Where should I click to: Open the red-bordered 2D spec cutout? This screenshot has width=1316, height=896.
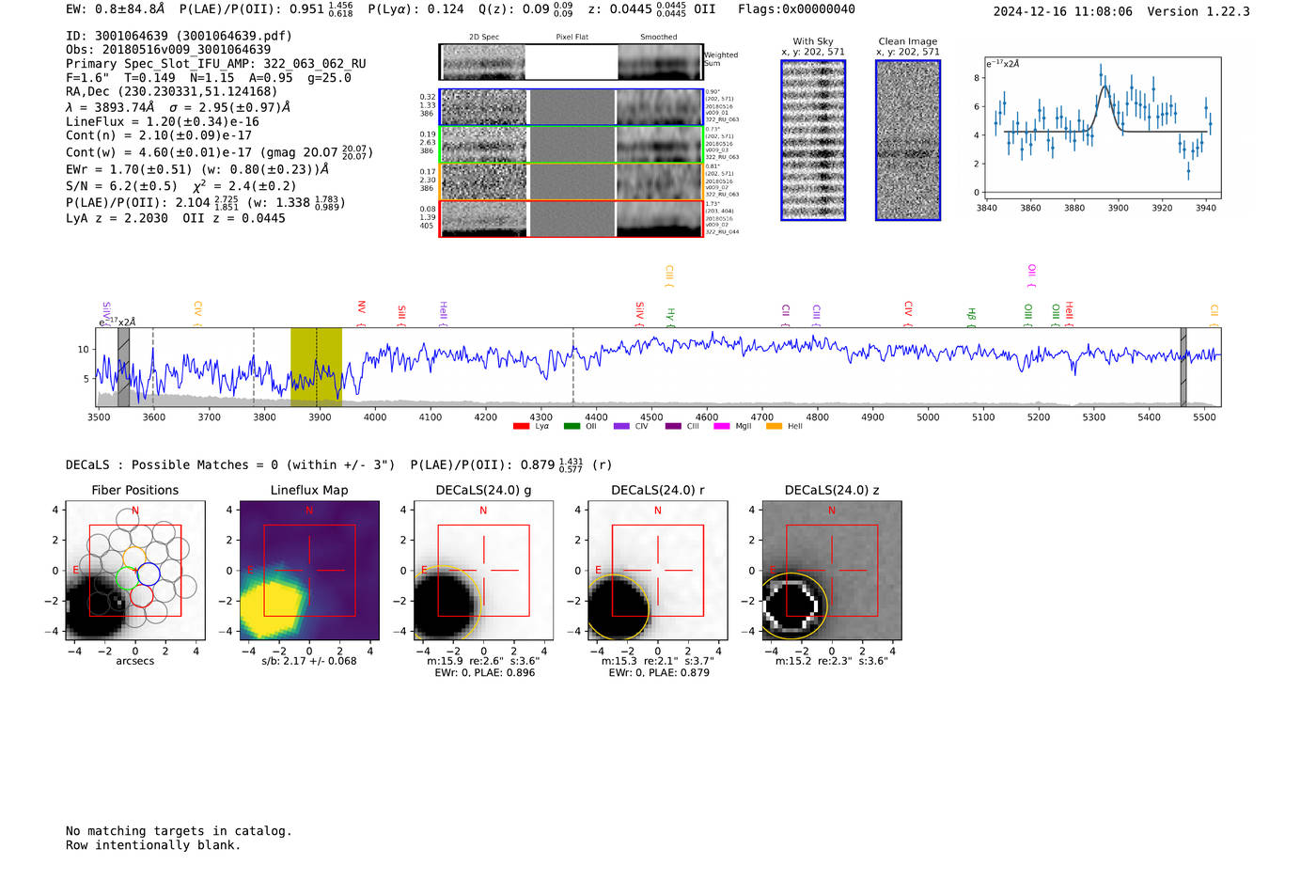[571, 218]
